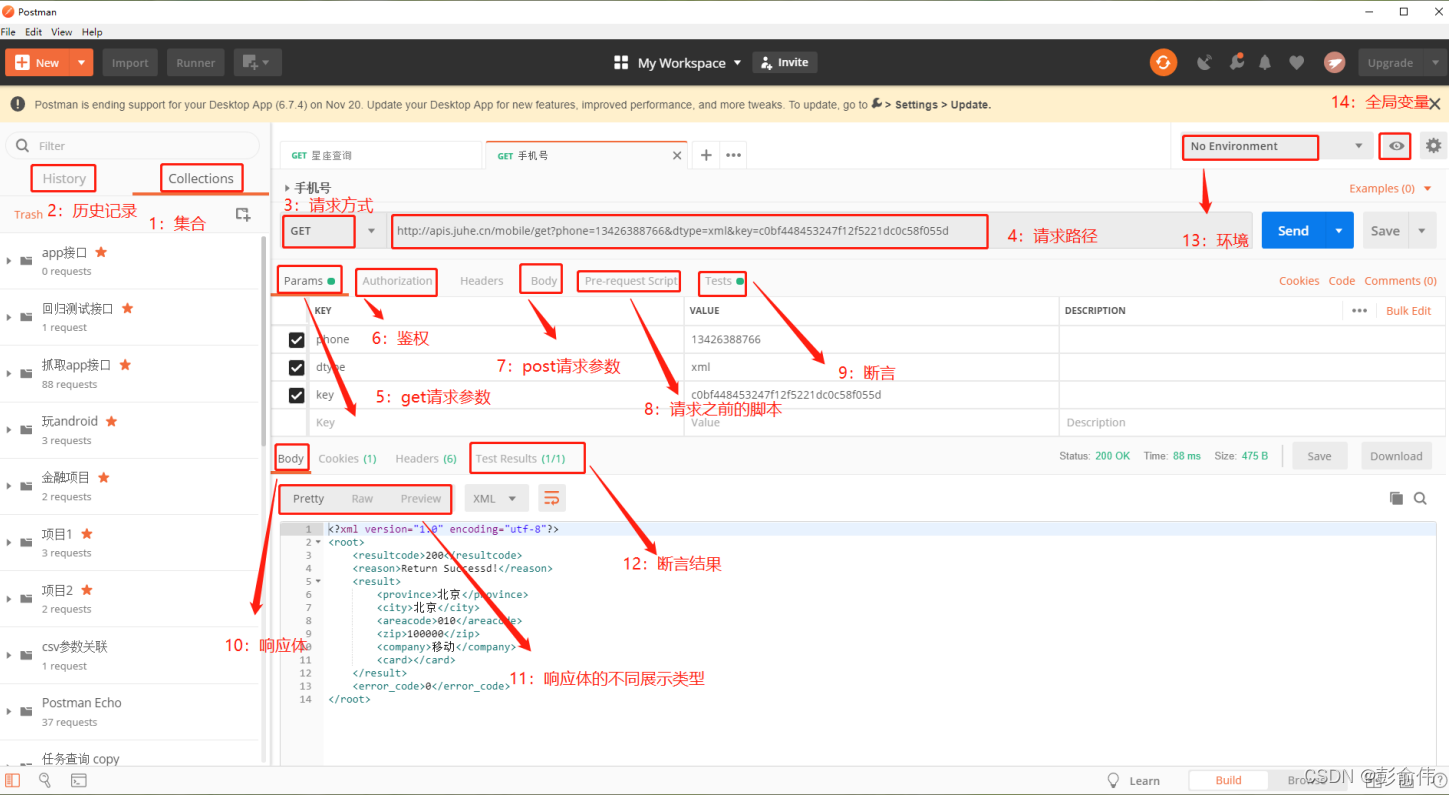Image resolution: width=1450 pixels, height=796 pixels.
Task: Toggle line wrap icon next to XML
Action: pos(551,498)
